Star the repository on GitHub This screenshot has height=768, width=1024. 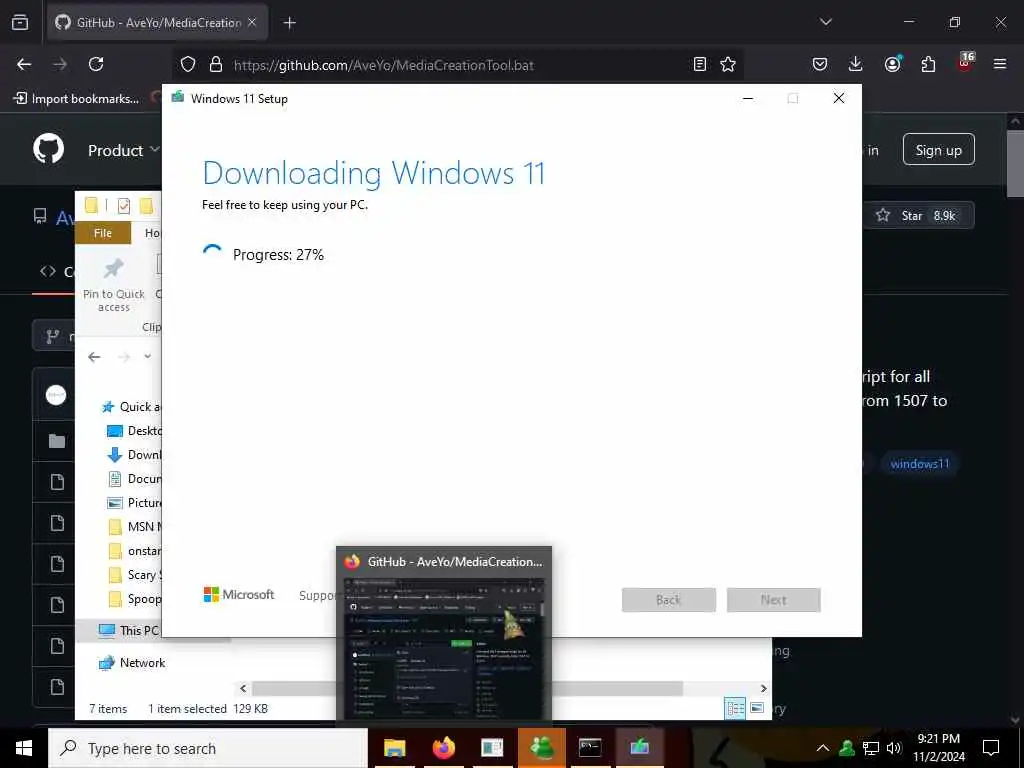(918, 216)
